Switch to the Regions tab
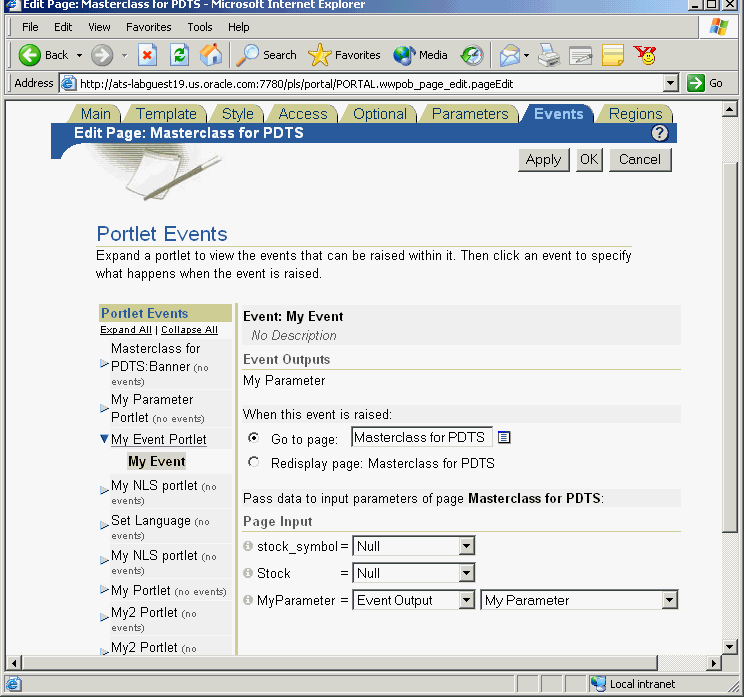The width and height of the screenshot is (744, 697). 635,114
